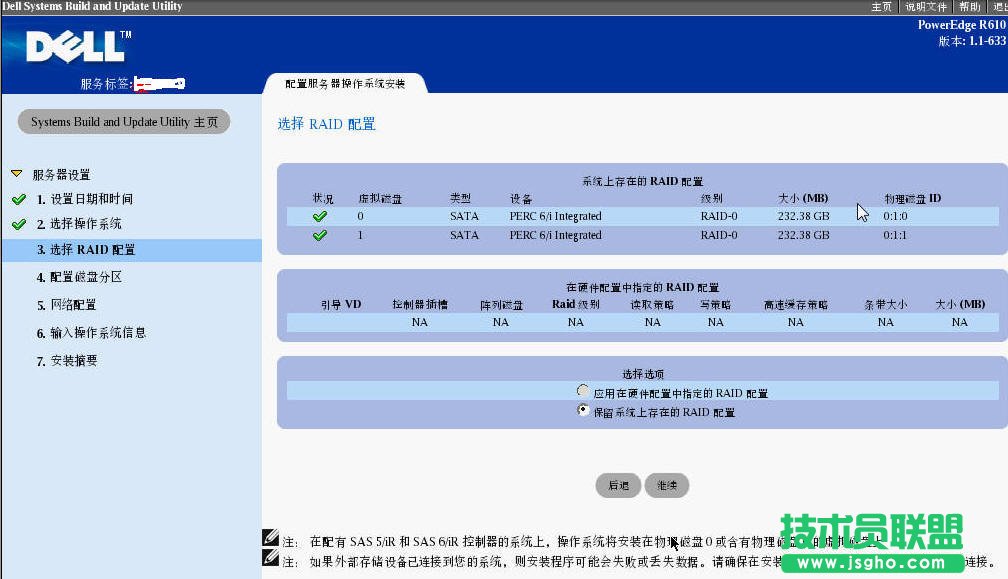Click the 后退 button
This screenshot has height=579, width=1008.
[x=618, y=485]
